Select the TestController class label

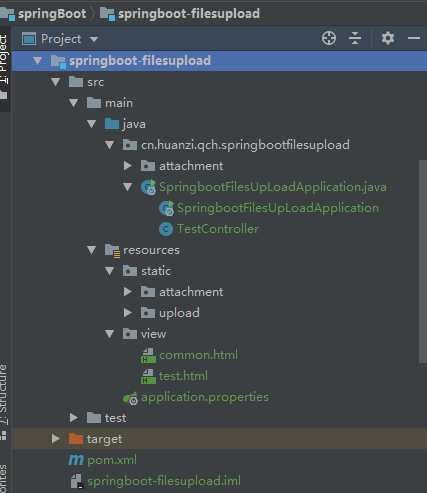pos(218,229)
